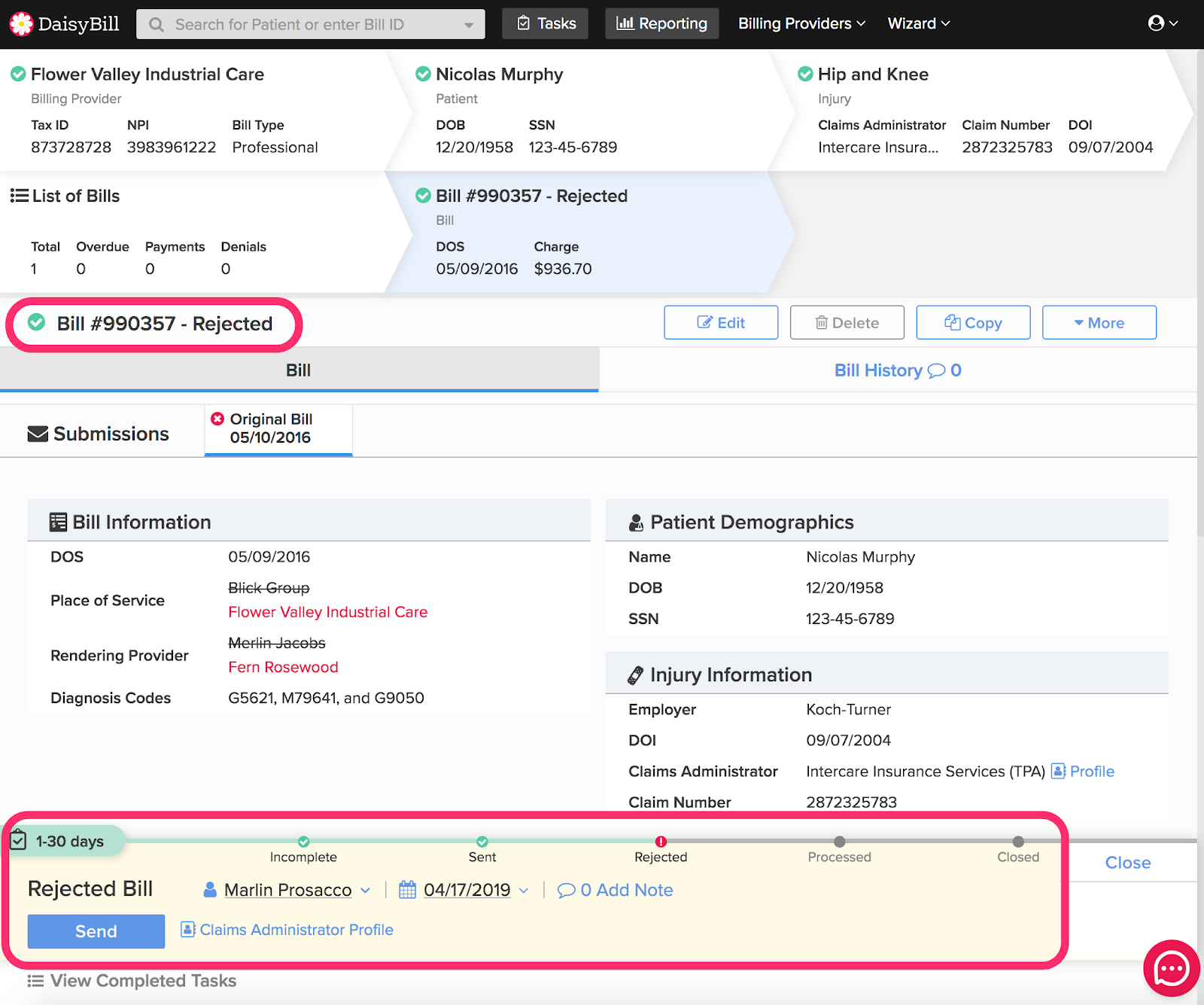1204x1005 pixels.
Task: Click the Processed step marker on progress bar
Action: [840, 842]
